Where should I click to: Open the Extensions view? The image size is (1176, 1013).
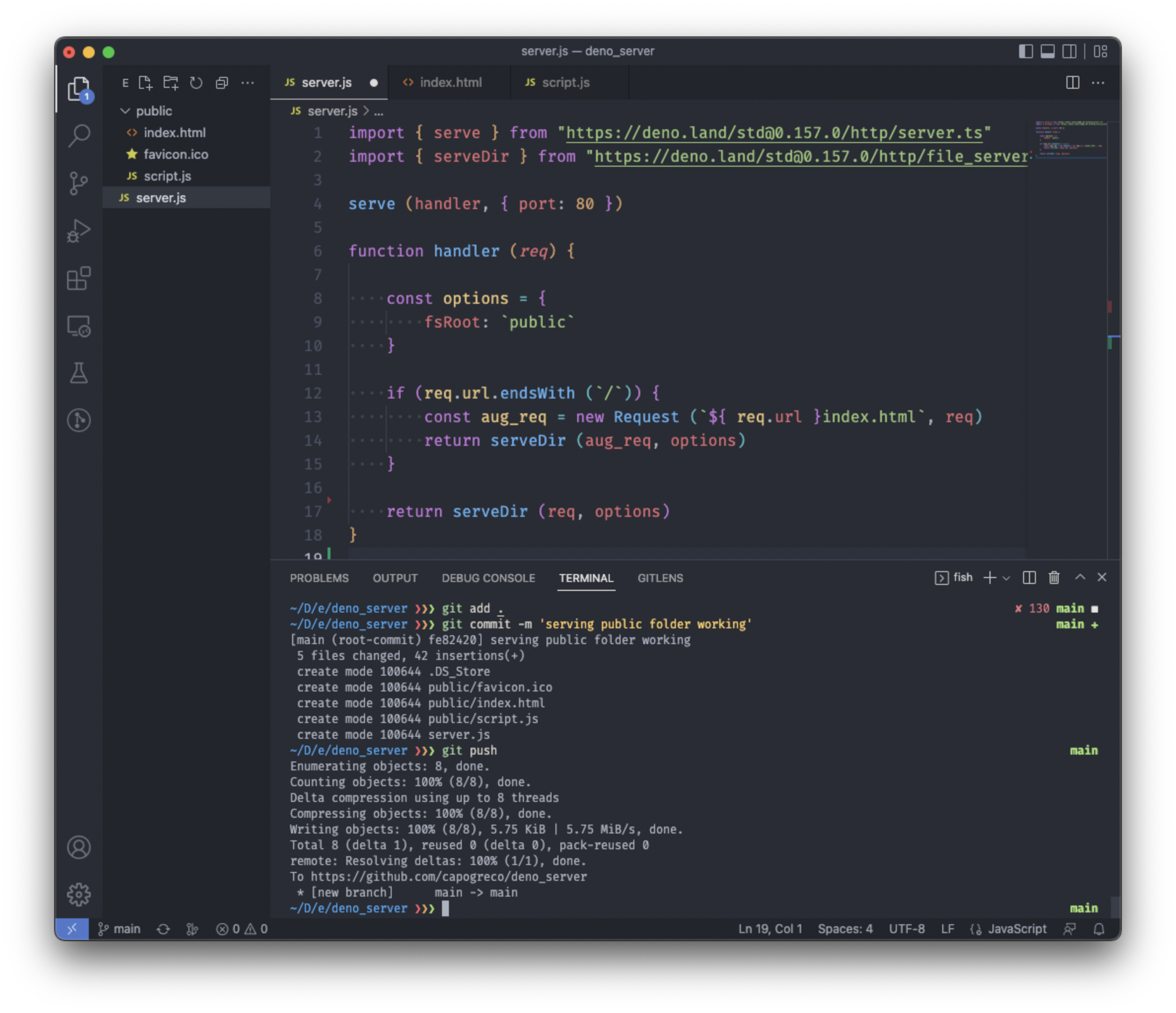pyautogui.click(x=79, y=279)
